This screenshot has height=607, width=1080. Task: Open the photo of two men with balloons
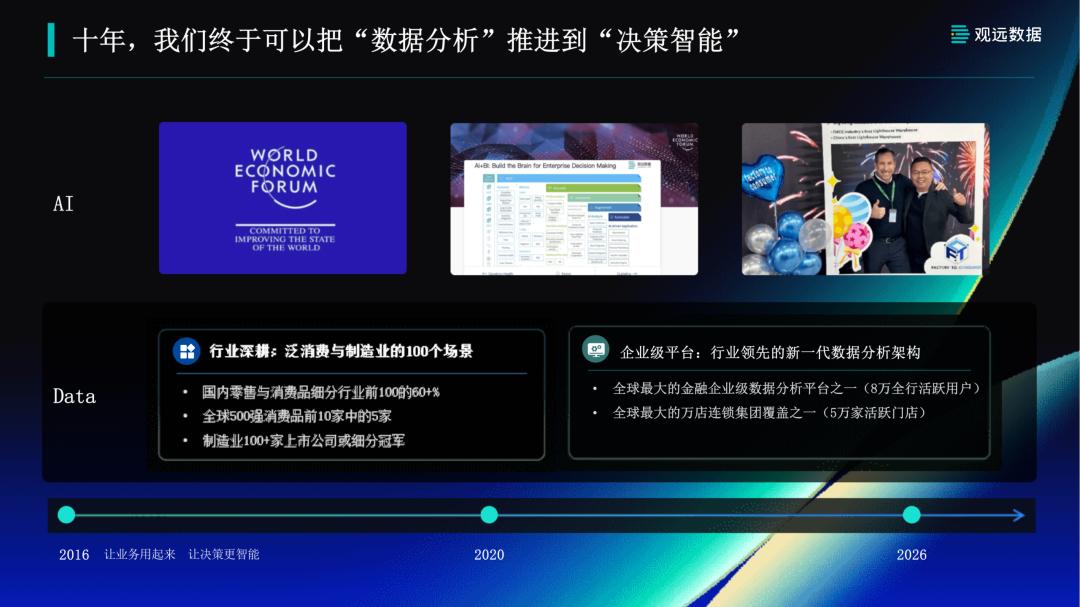click(865, 199)
